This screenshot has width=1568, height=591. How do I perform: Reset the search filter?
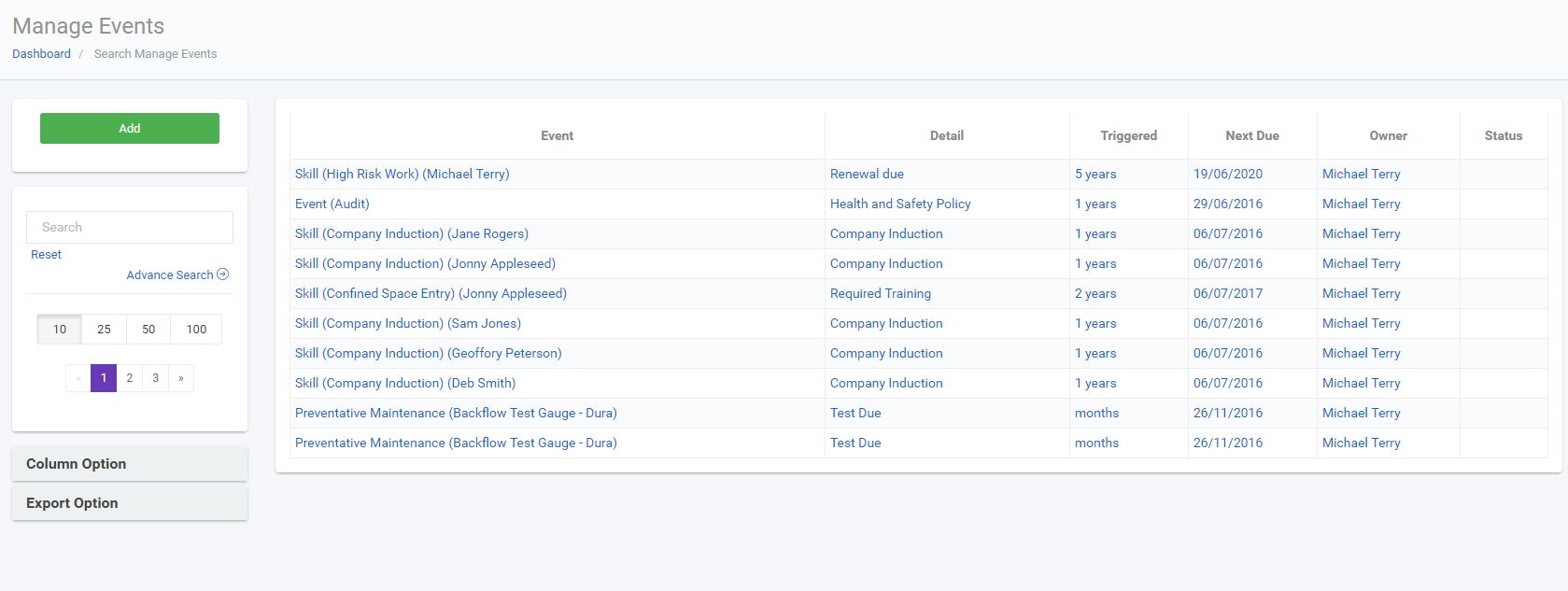(x=46, y=254)
